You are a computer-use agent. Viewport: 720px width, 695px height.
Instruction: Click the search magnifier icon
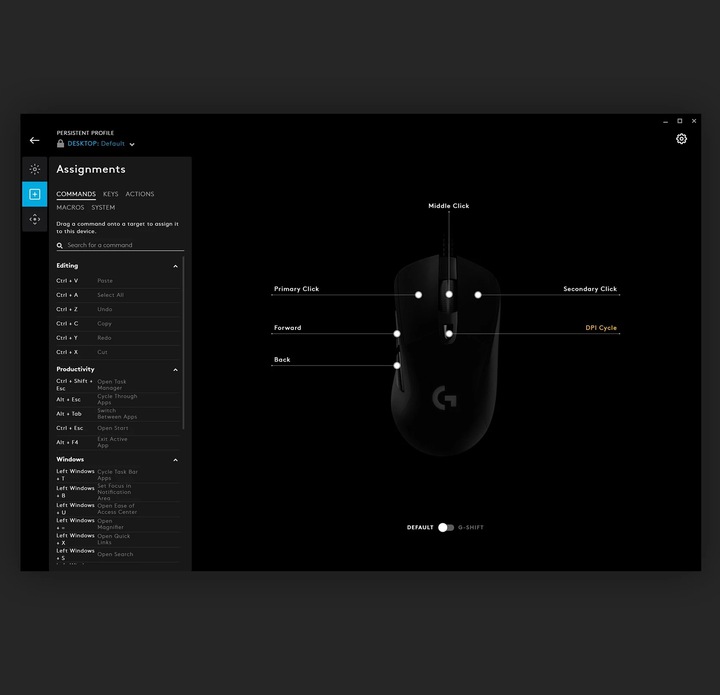click(60, 246)
